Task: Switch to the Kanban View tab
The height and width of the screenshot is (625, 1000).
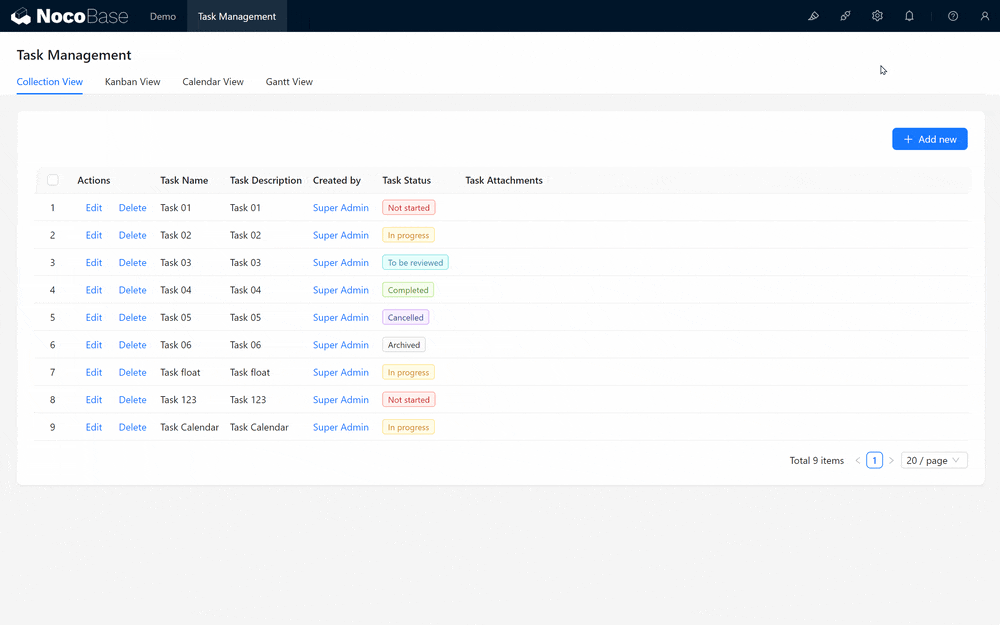Action: pos(133,82)
